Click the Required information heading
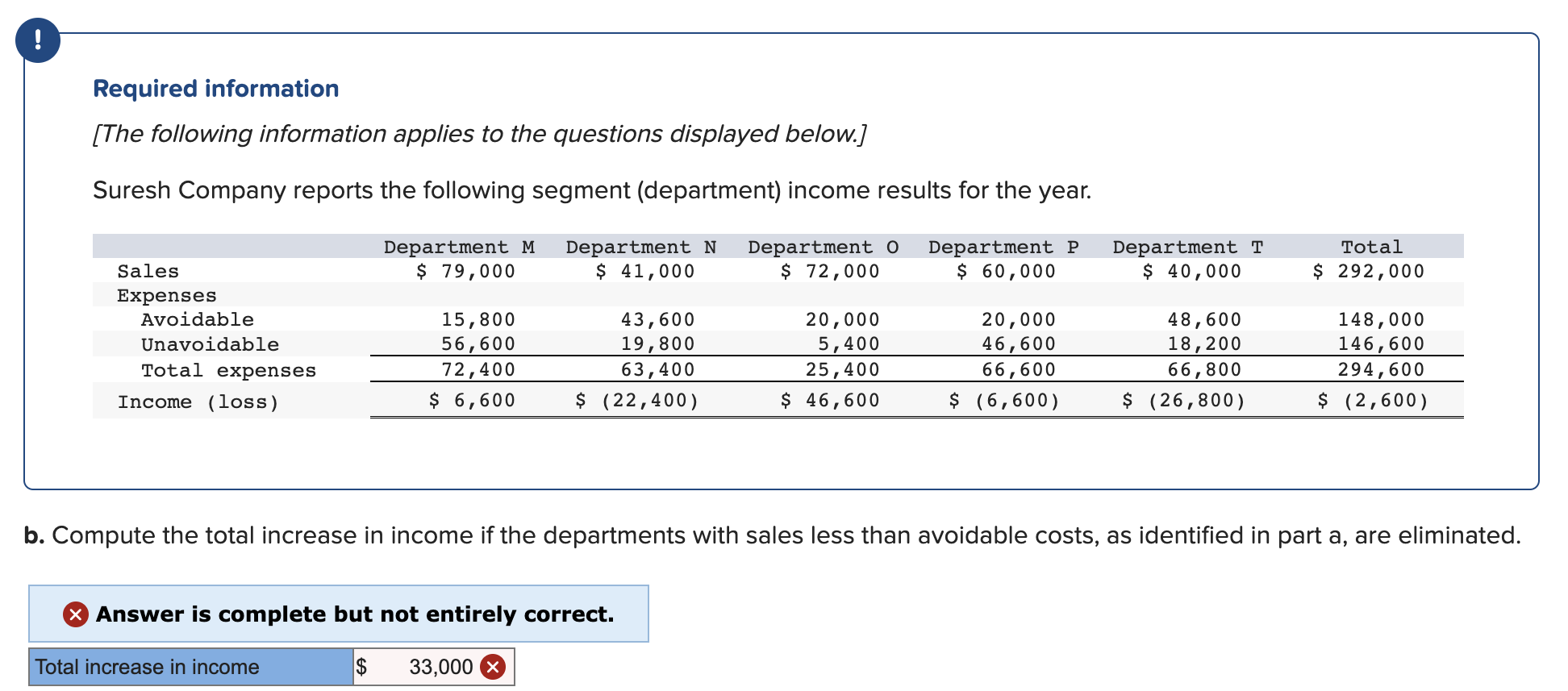 [216, 89]
